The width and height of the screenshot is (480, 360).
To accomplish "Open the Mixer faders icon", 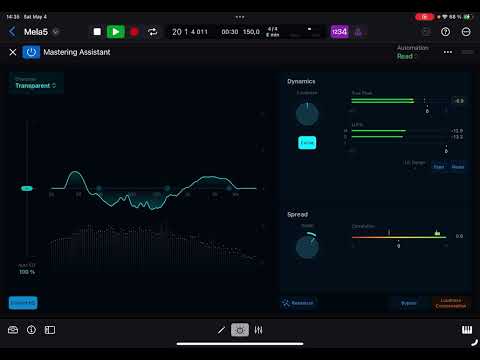I will (258, 330).
